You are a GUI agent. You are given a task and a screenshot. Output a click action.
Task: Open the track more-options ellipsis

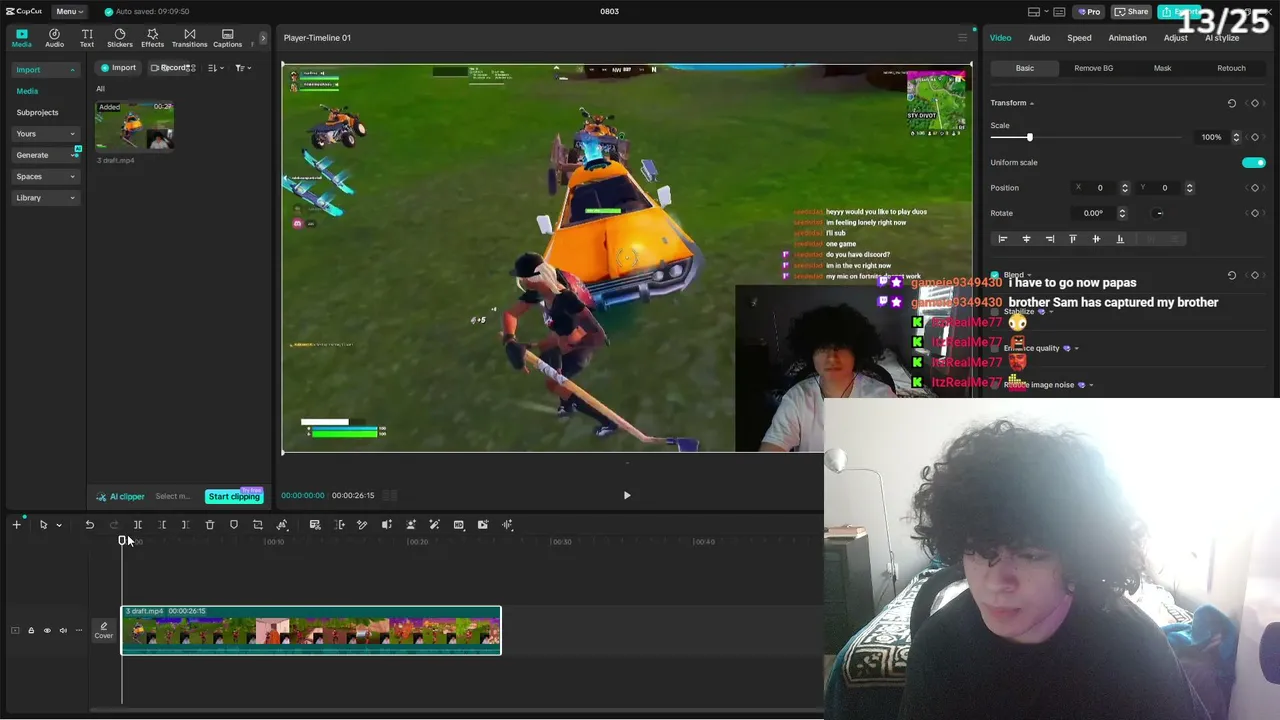click(79, 630)
